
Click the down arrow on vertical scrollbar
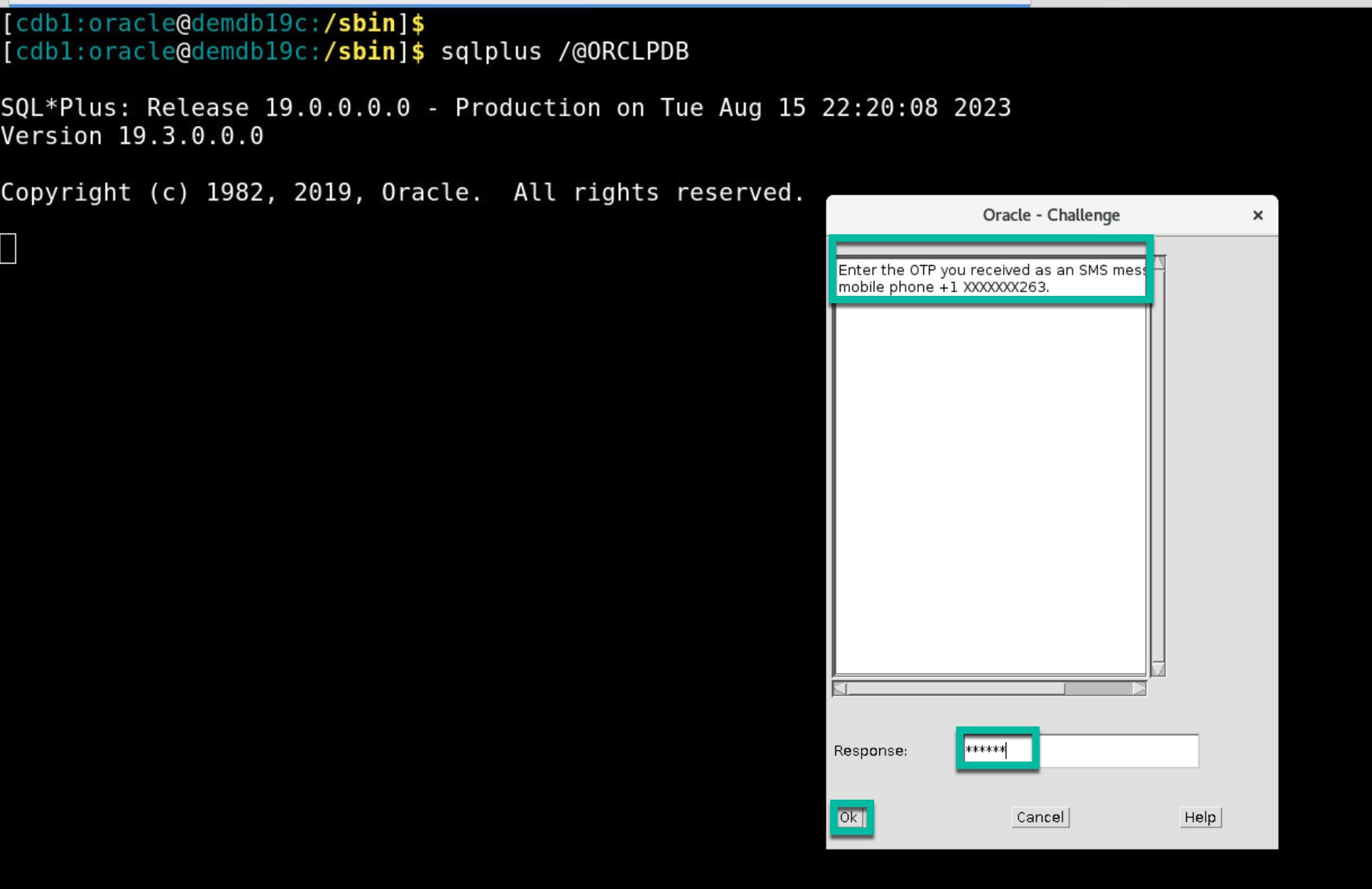pyautogui.click(x=1157, y=669)
